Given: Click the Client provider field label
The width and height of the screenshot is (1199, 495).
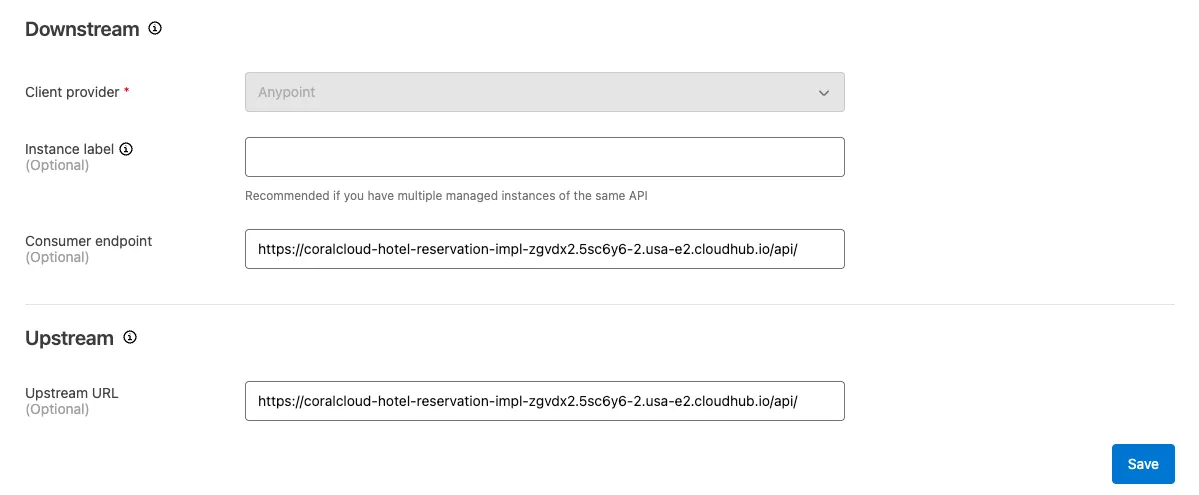Looking at the screenshot, I should tap(72, 92).
